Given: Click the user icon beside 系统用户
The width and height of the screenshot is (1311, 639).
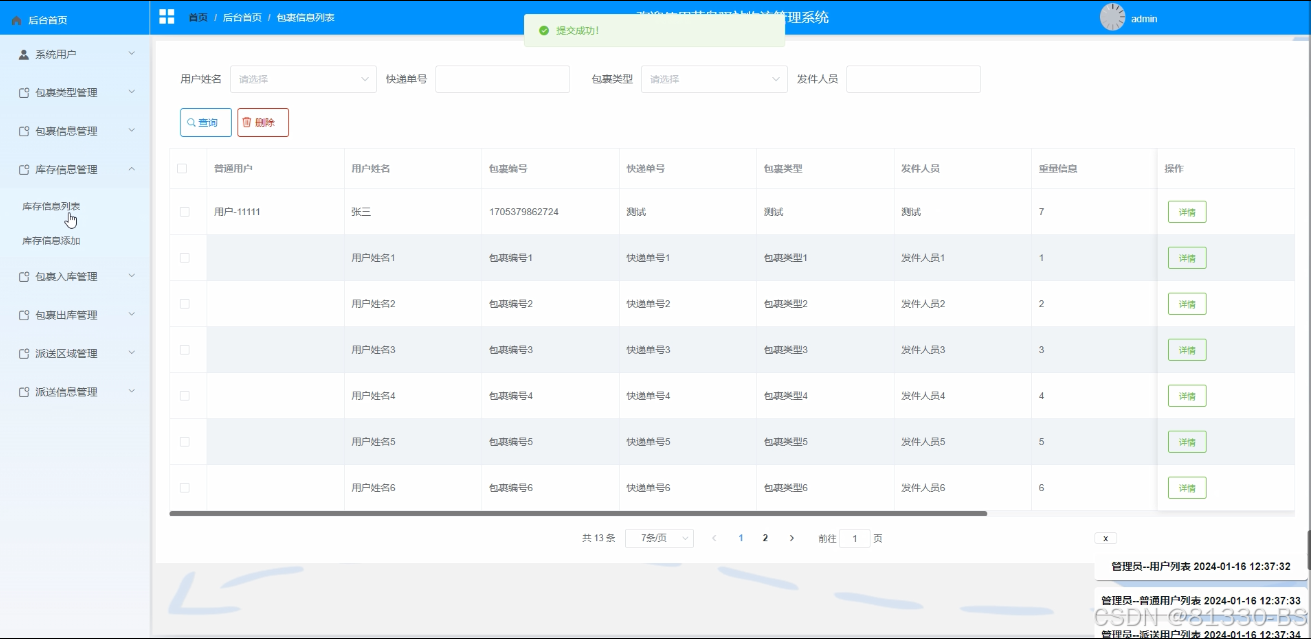Looking at the screenshot, I should coord(24,54).
